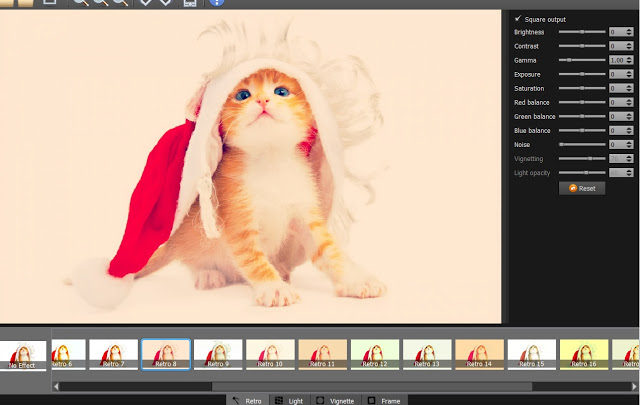The width and height of the screenshot is (640, 405).
Task: Open the Frame tab
Action: 385,400
